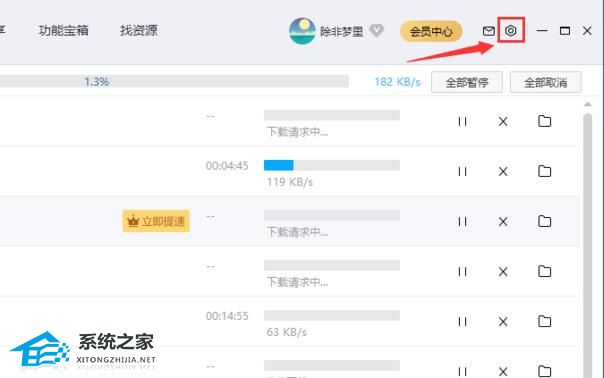Click the 立即提速 speed-up link

pyautogui.click(x=156, y=221)
